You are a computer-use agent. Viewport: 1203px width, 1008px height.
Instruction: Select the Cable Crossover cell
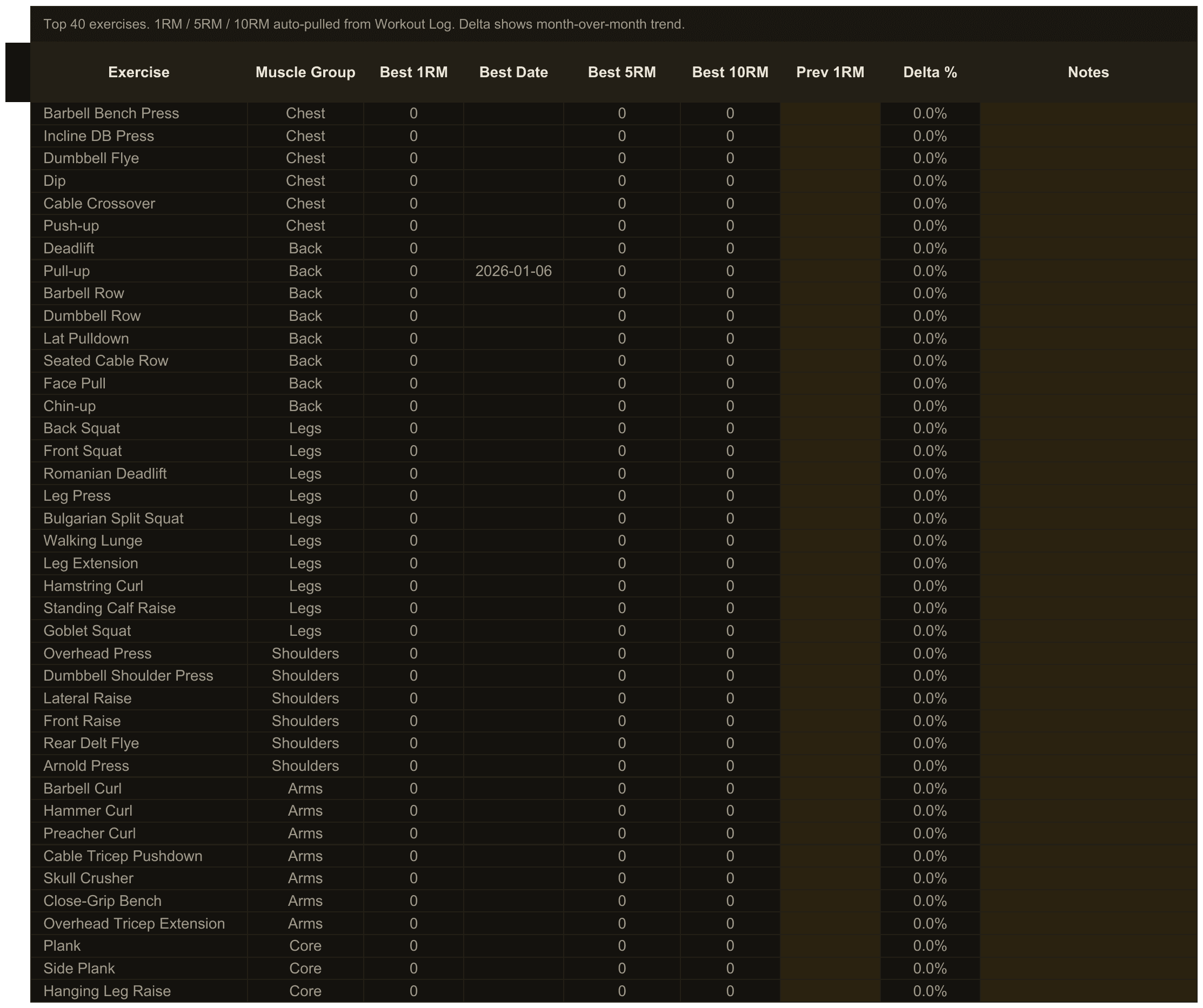point(139,203)
